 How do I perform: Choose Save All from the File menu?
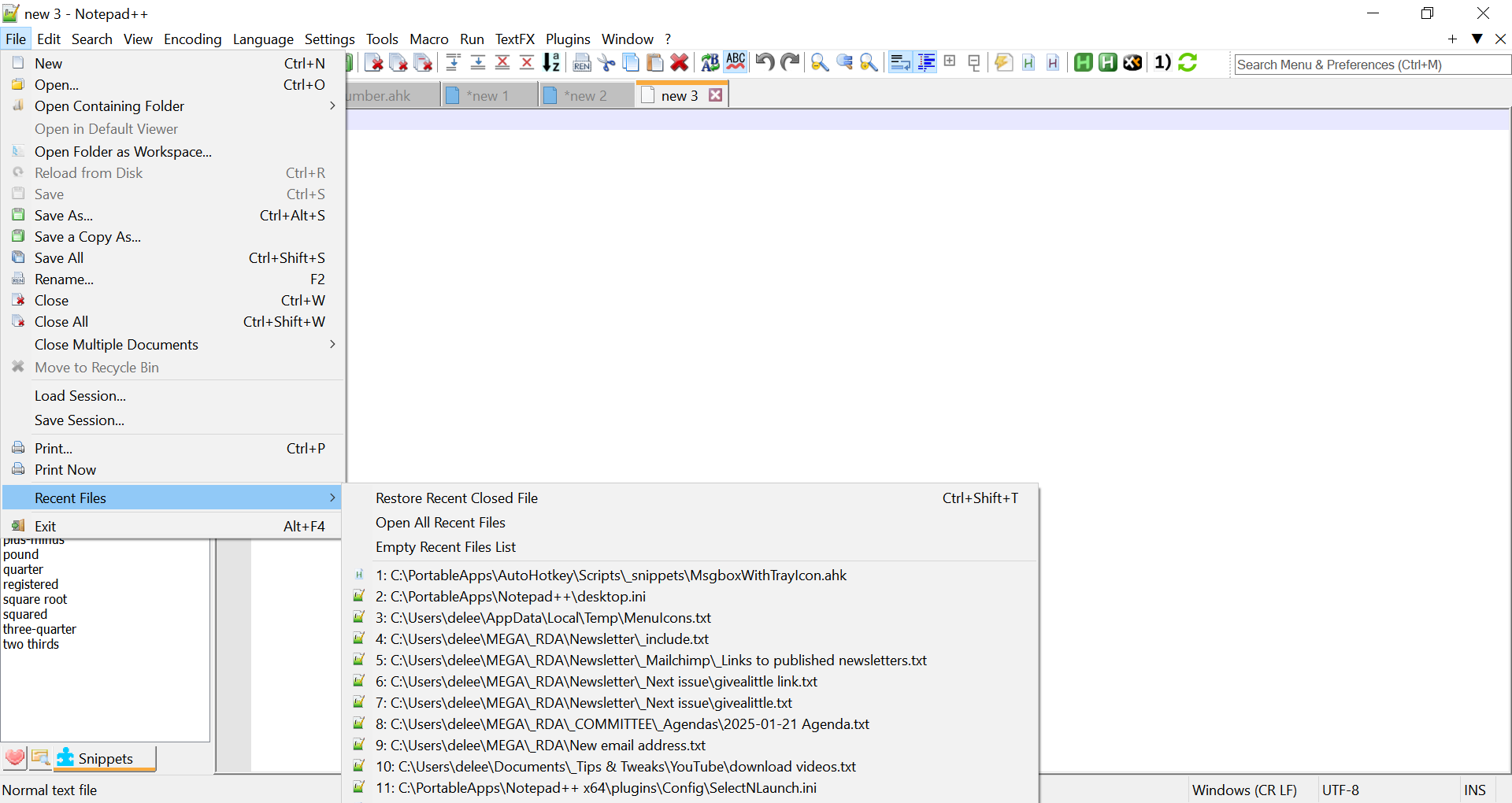(x=172, y=257)
